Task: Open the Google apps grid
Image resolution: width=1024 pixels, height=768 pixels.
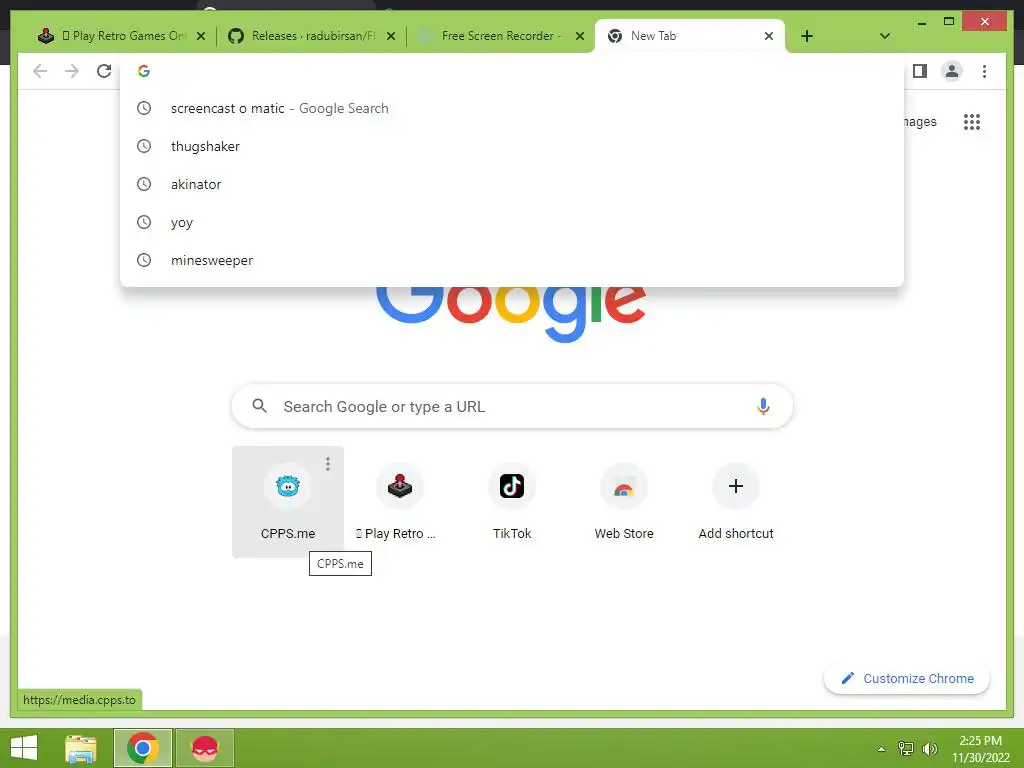Action: 972,122
